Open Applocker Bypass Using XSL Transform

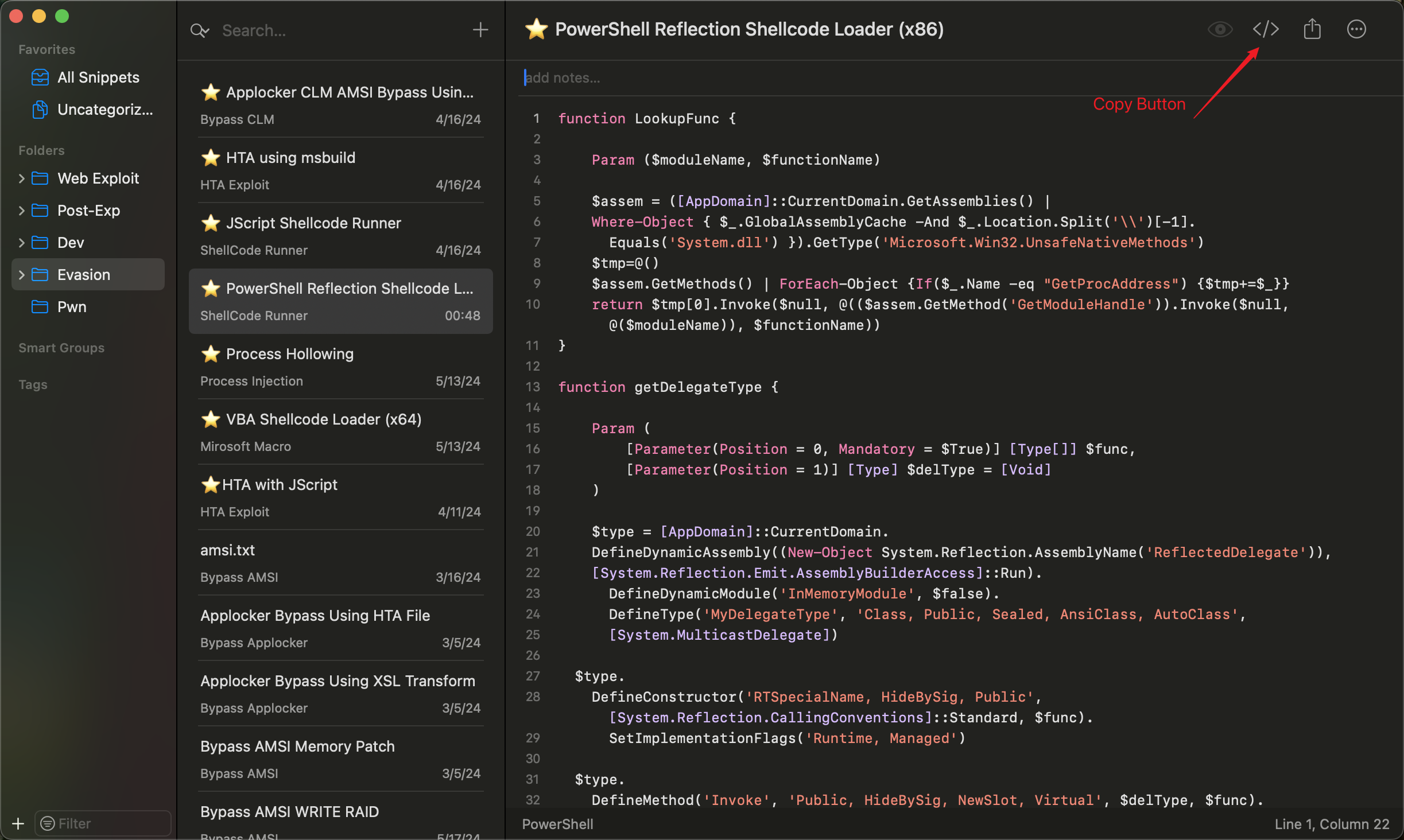(x=341, y=694)
